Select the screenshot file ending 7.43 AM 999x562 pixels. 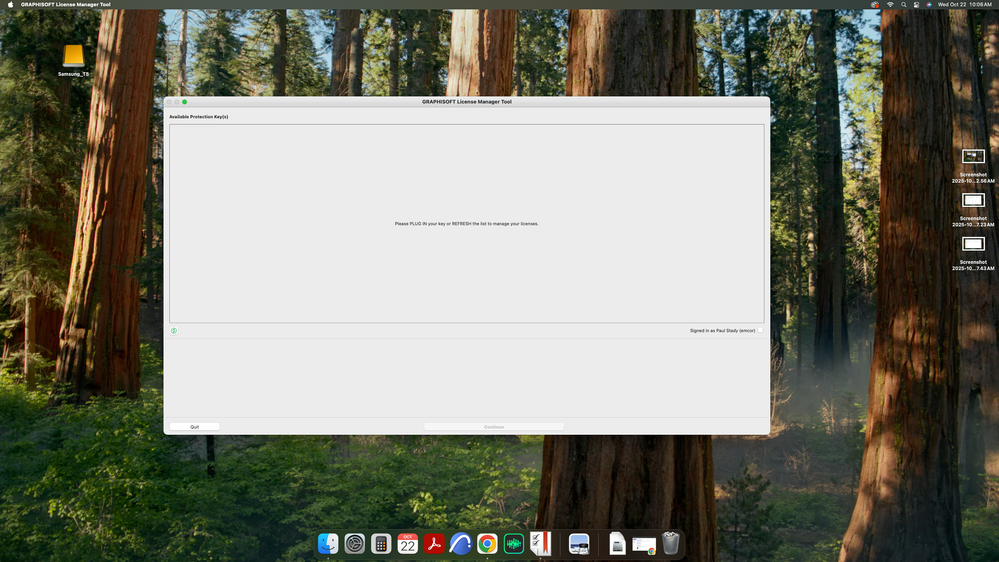973,254
